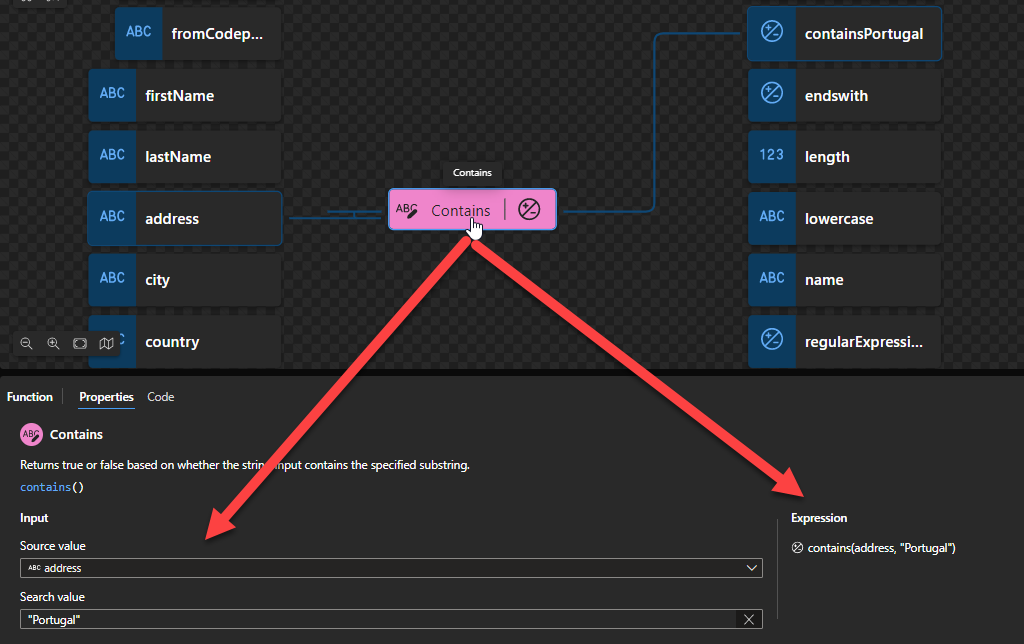The height and width of the screenshot is (644, 1024).
Task: Click the boolean icon beside endswith
Action: [771, 95]
